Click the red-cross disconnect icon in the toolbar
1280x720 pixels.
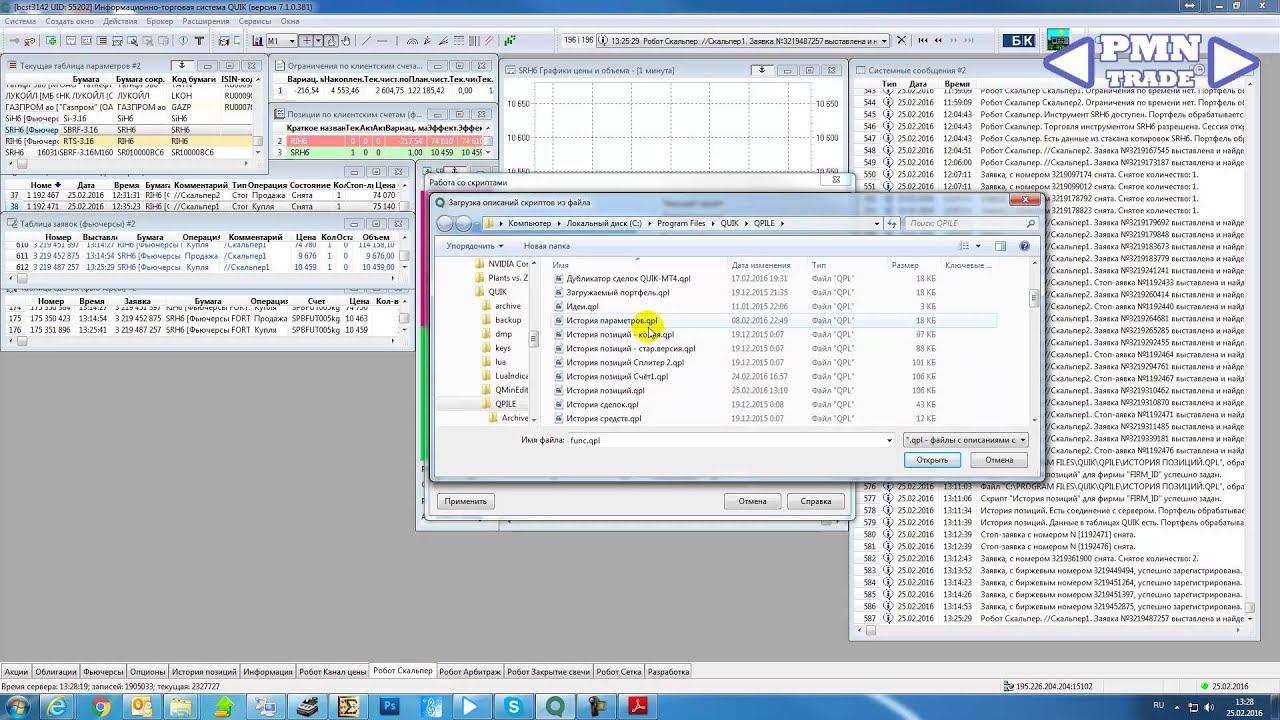point(29,41)
